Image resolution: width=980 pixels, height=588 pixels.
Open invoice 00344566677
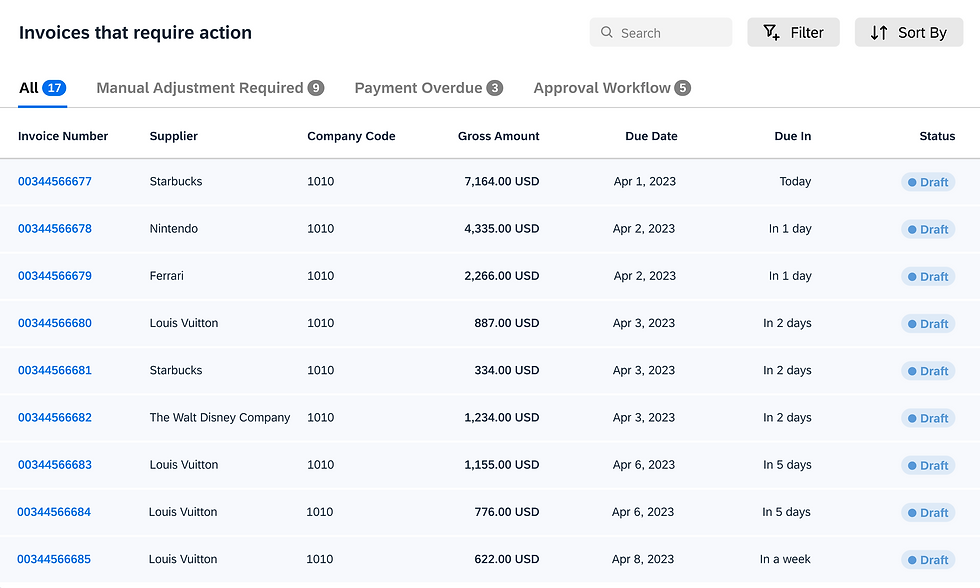pos(55,181)
